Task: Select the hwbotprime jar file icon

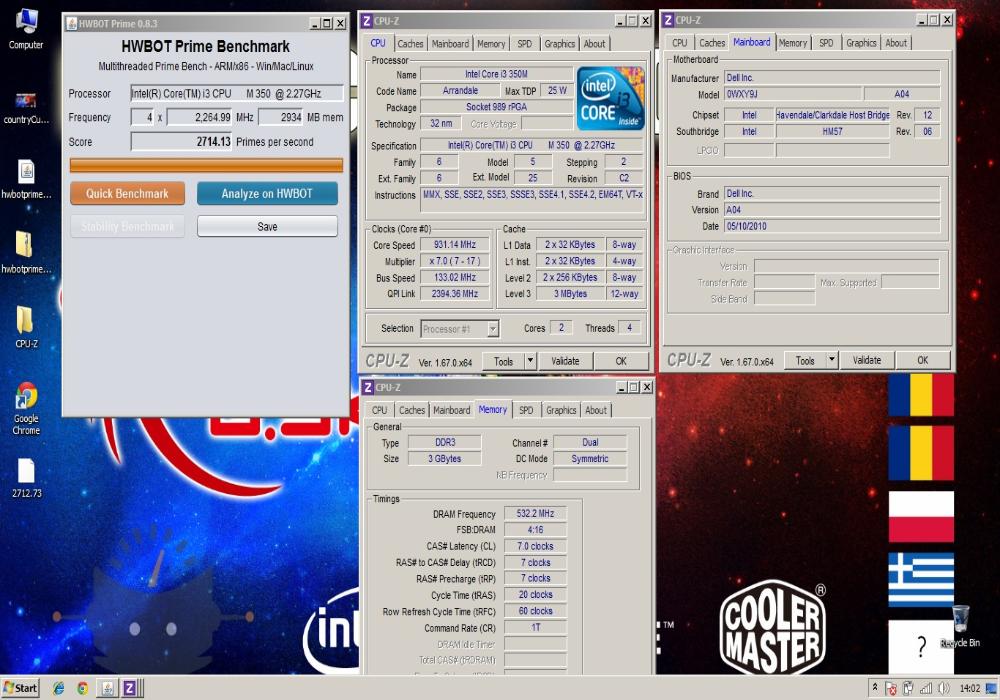Action: click(26, 179)
